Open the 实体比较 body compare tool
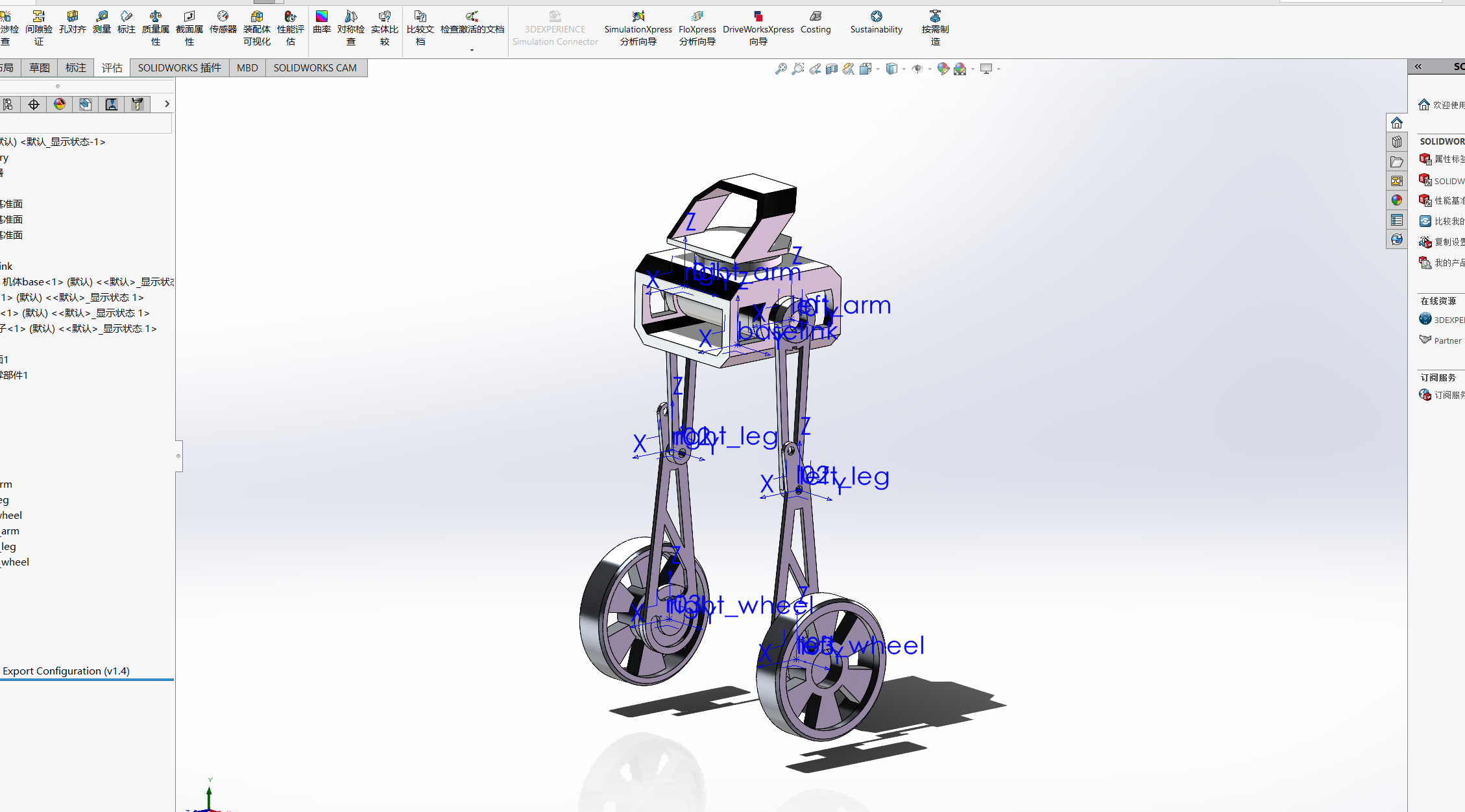This screenshot has height=812, width=1465. tap(385, 28)
